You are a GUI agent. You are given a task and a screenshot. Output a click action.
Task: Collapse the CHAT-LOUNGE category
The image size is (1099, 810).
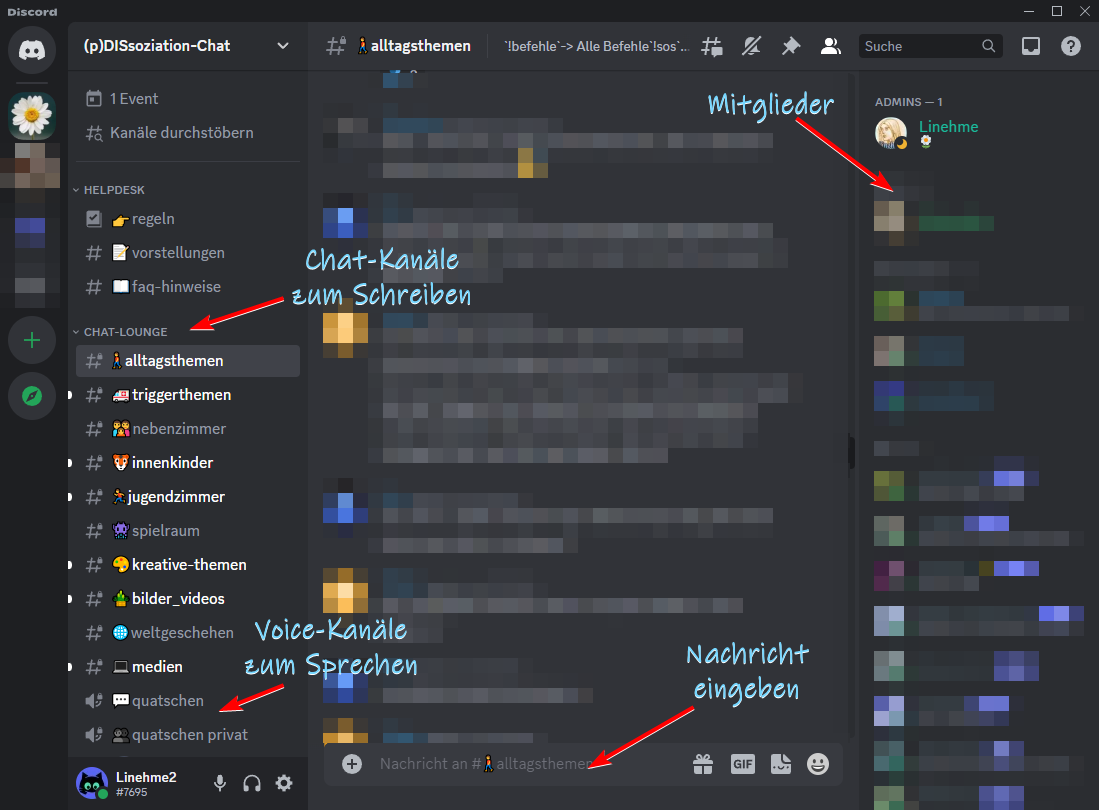pyautogui.click(x=125, y=332)
